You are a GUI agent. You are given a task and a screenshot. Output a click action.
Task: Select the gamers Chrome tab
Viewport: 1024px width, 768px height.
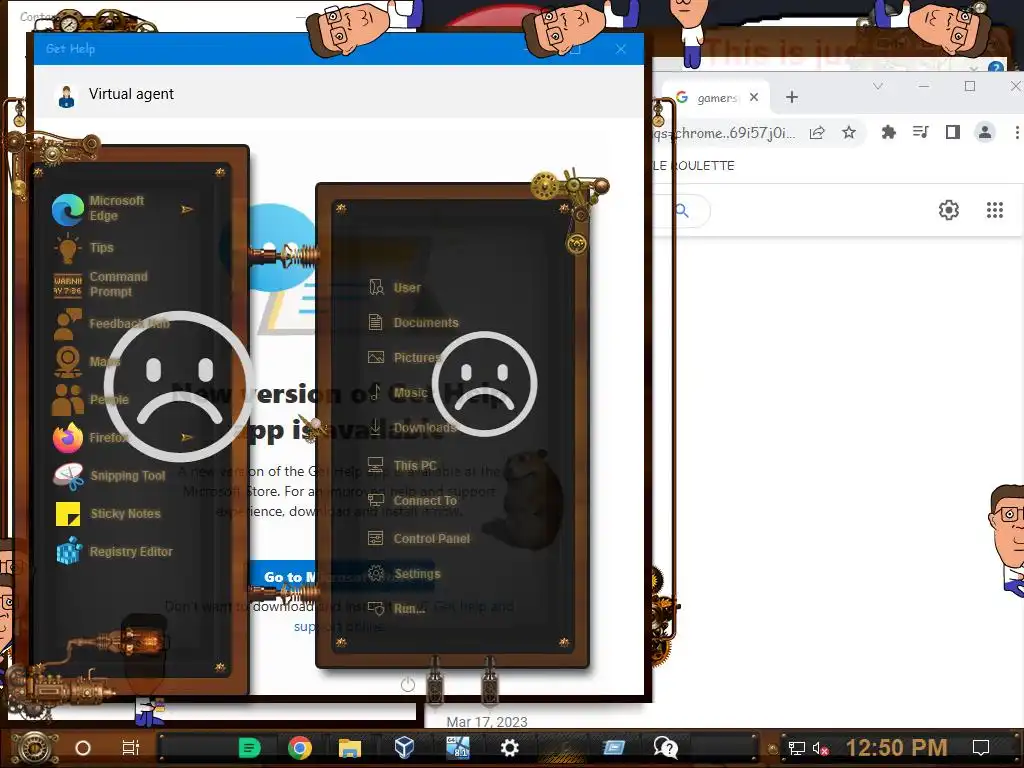point(716,98)
